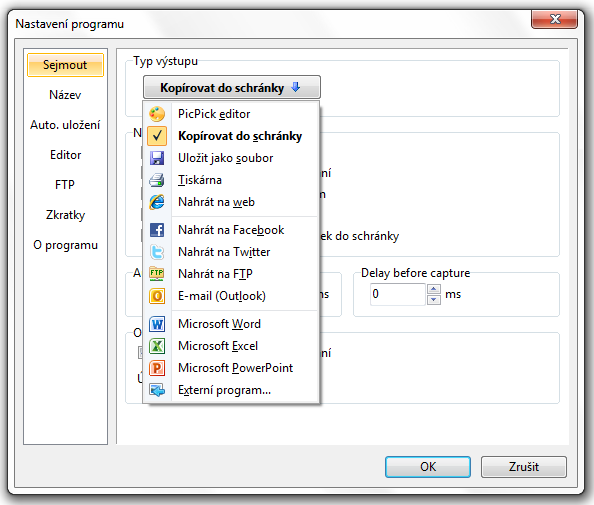594x505 pixels.
Task: Click the external program arrow icon
Action: click(157, 390)
